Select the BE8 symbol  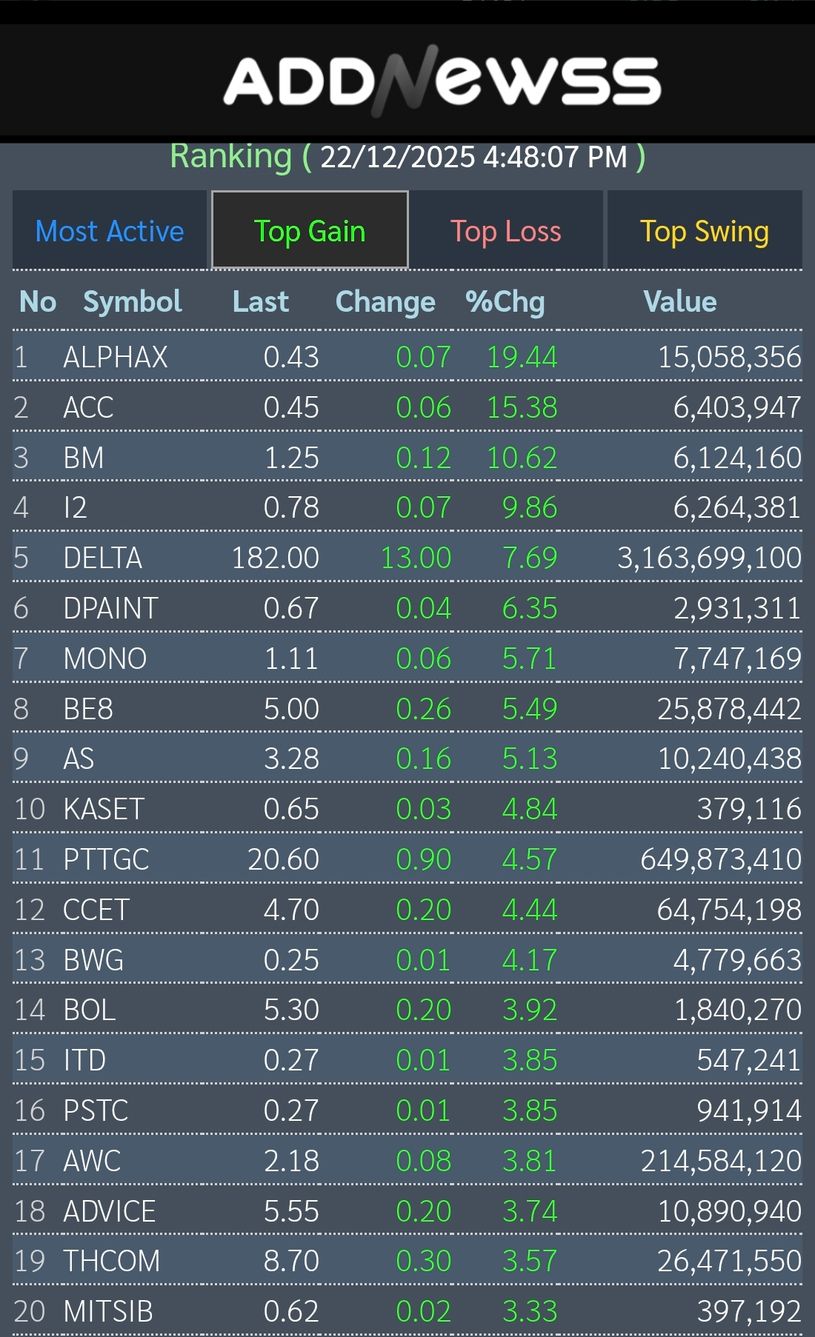88,709
